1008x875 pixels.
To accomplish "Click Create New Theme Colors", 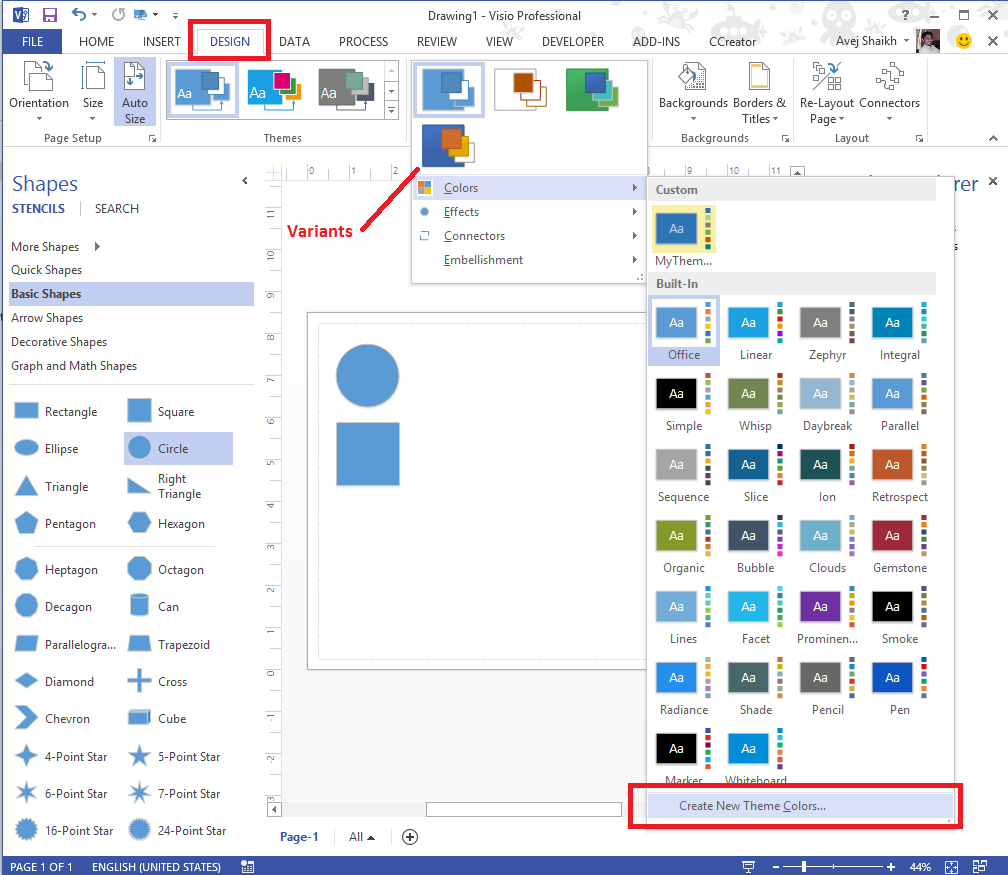I will [x=800, y=806].
